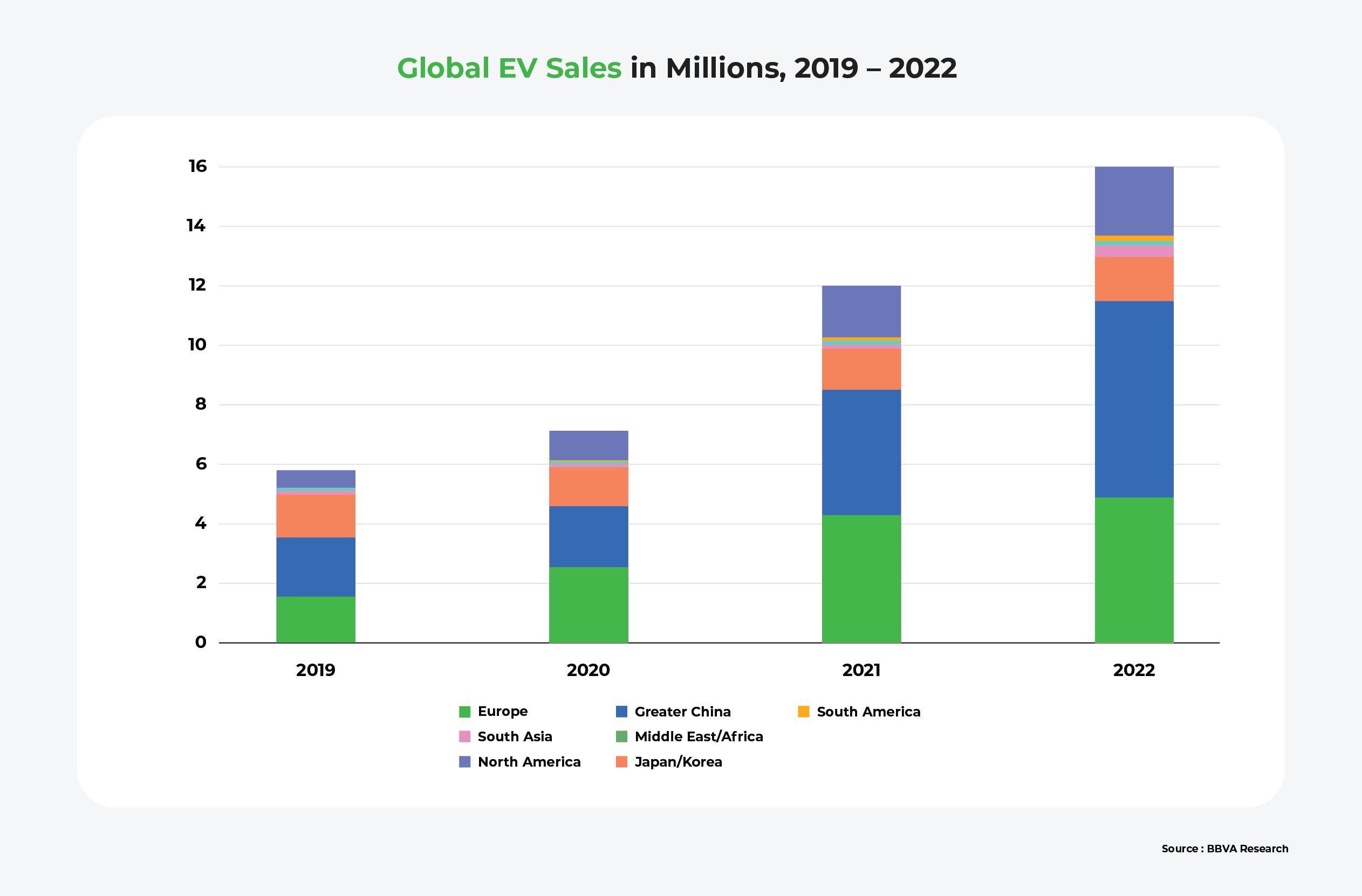Click the North America purple legend swatch
Image resolution: width=1362 pixels, height=896 pixels.
pyautogui.click(x=464, y=762)
